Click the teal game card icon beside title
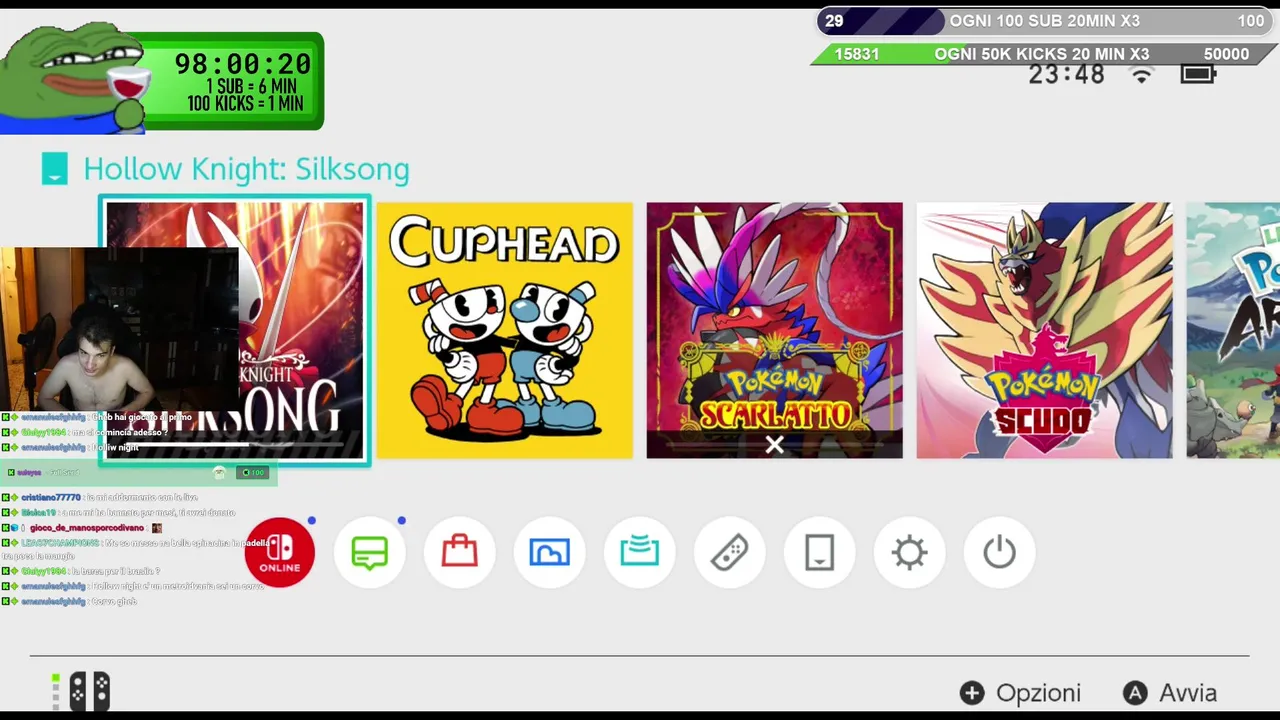This screenshot has height=720, width=1280. pos(55,169)
